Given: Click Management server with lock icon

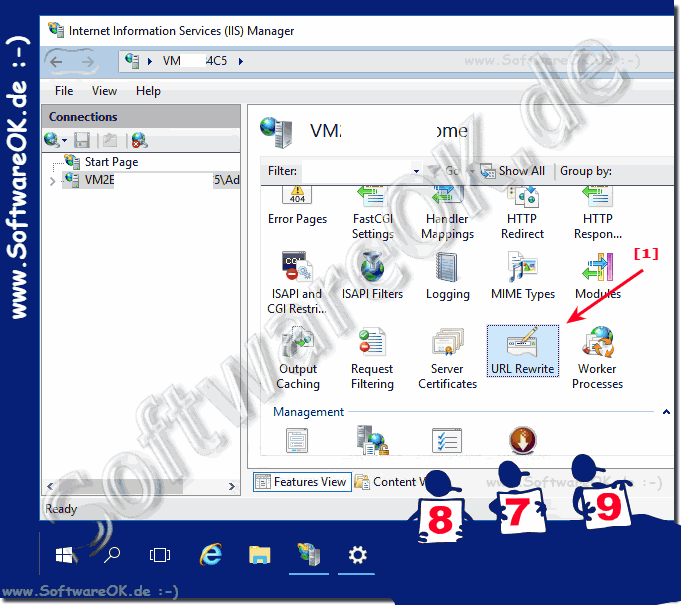Looking at the screenshot, I should (x=372, y=440).
